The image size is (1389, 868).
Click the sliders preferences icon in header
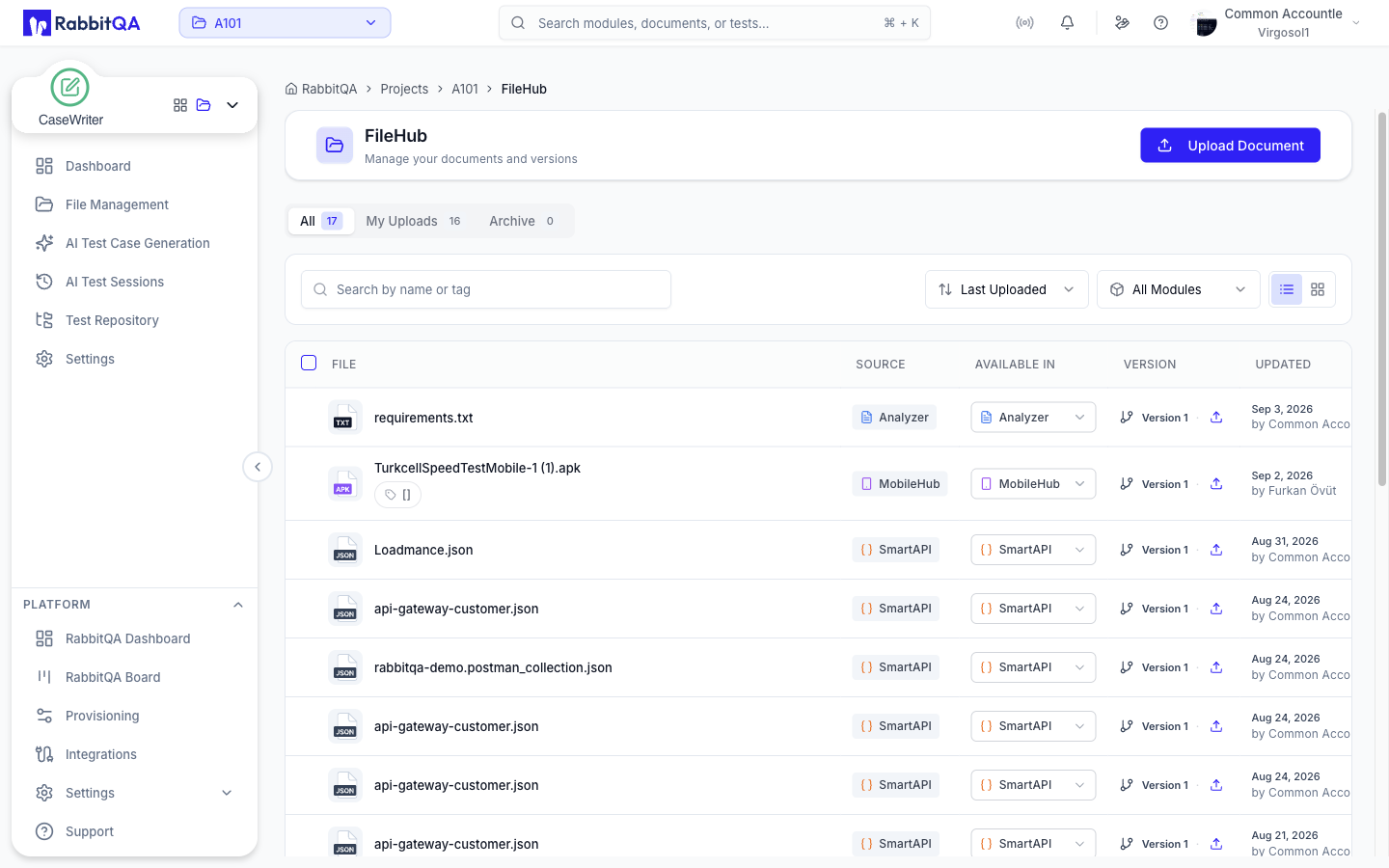(x=1122, y=23)
